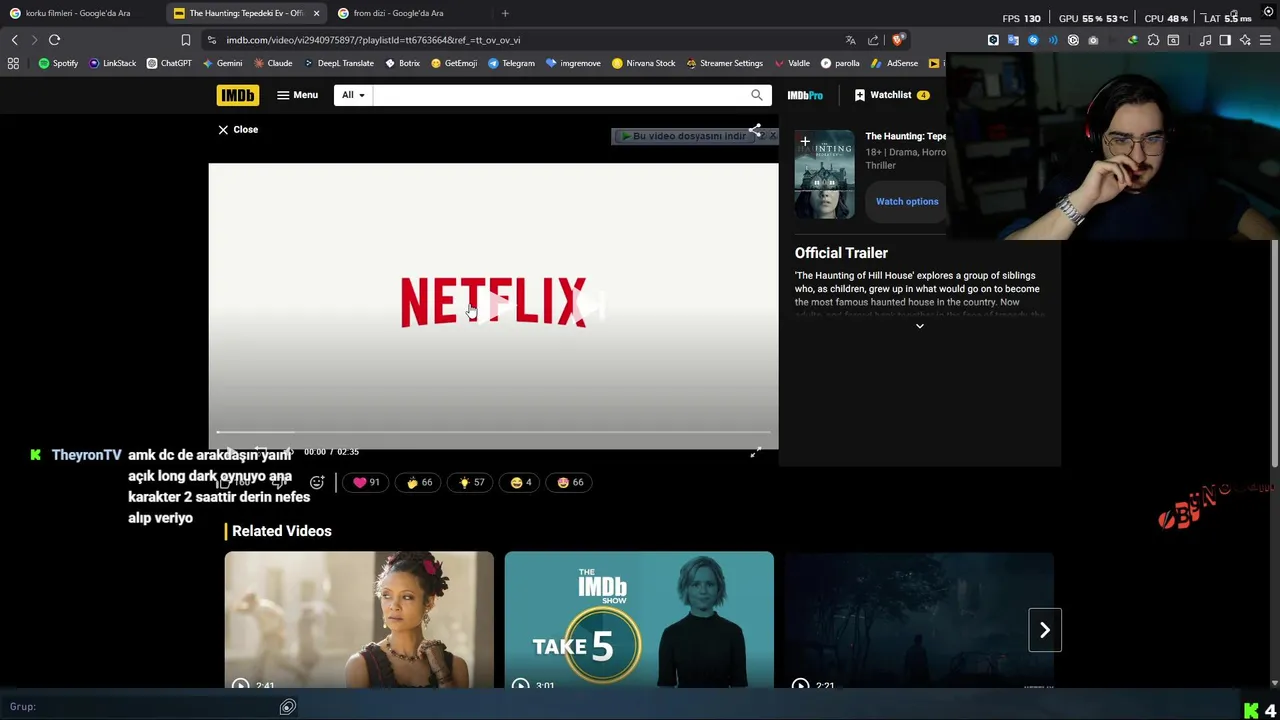The image size is (1280, 720).
Task: Close the video player view
Action: 238,129
